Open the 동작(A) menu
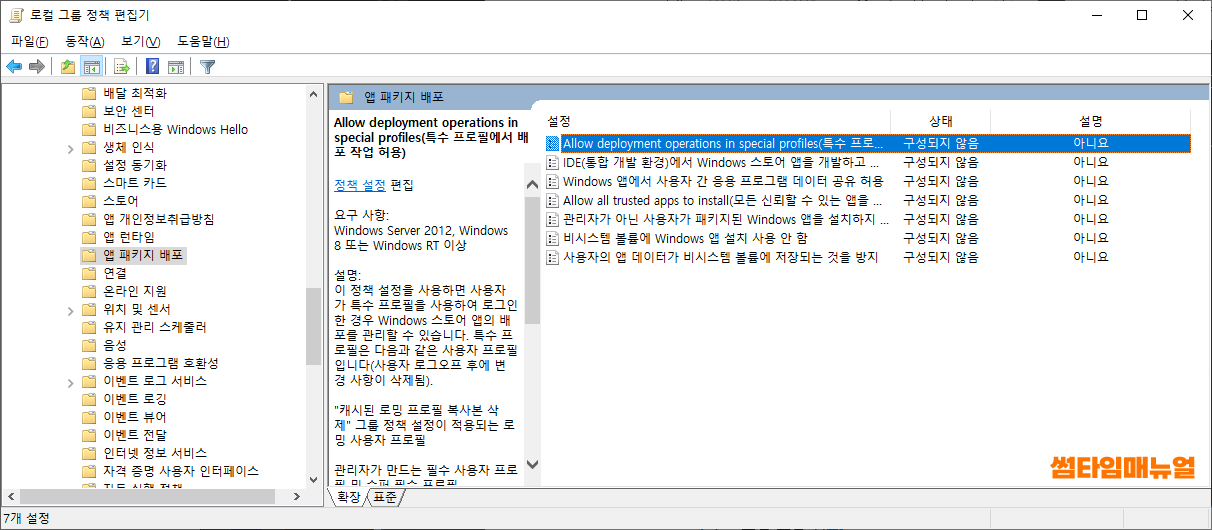 (84, 41)
